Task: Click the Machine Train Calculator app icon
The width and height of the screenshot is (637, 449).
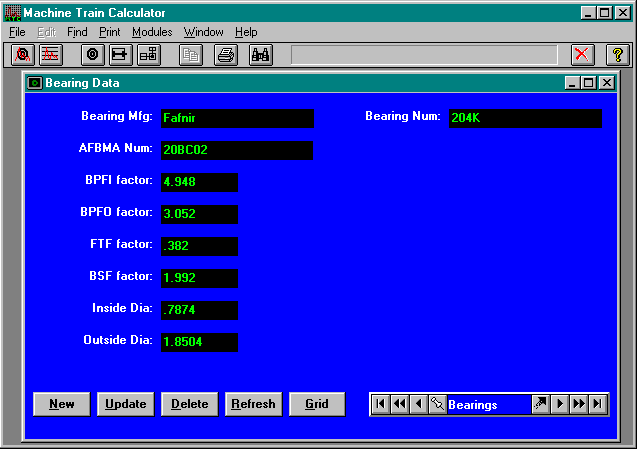Action: tap(13, 13)
